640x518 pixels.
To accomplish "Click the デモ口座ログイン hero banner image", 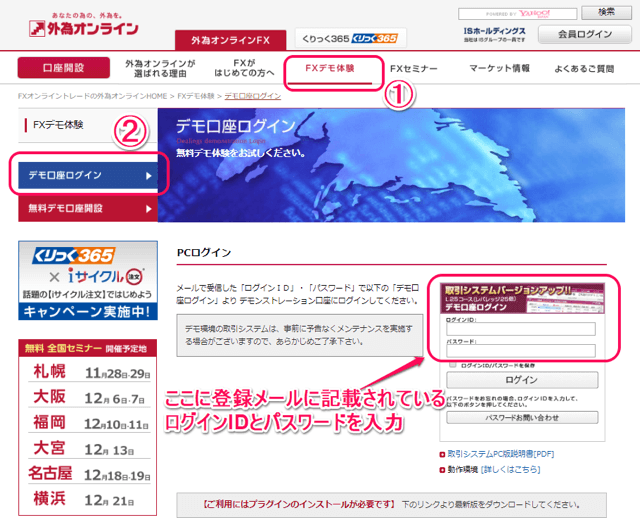I will click(391, 165).
